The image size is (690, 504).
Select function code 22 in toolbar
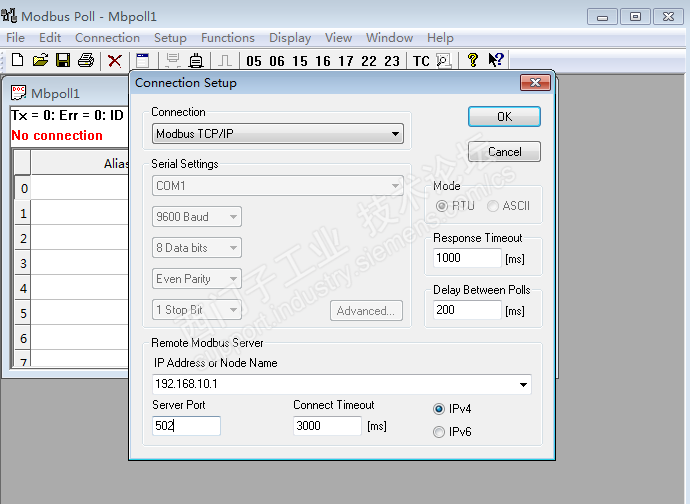tap(369, 61)
